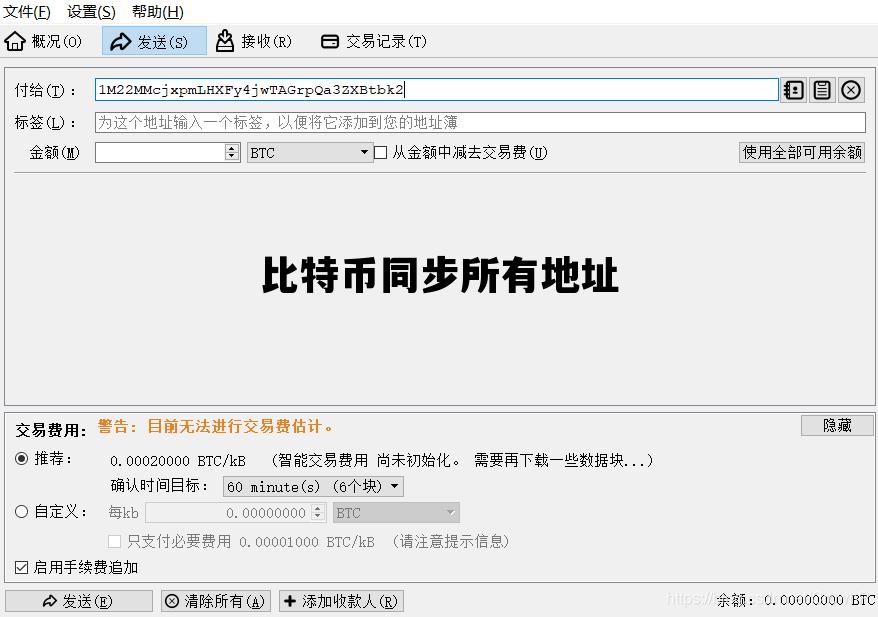This screenshot has width=878, height=617.
Task: Open the 确认时间目标 60 minute(s) dropdown
Action: click(x=313, y=486)
